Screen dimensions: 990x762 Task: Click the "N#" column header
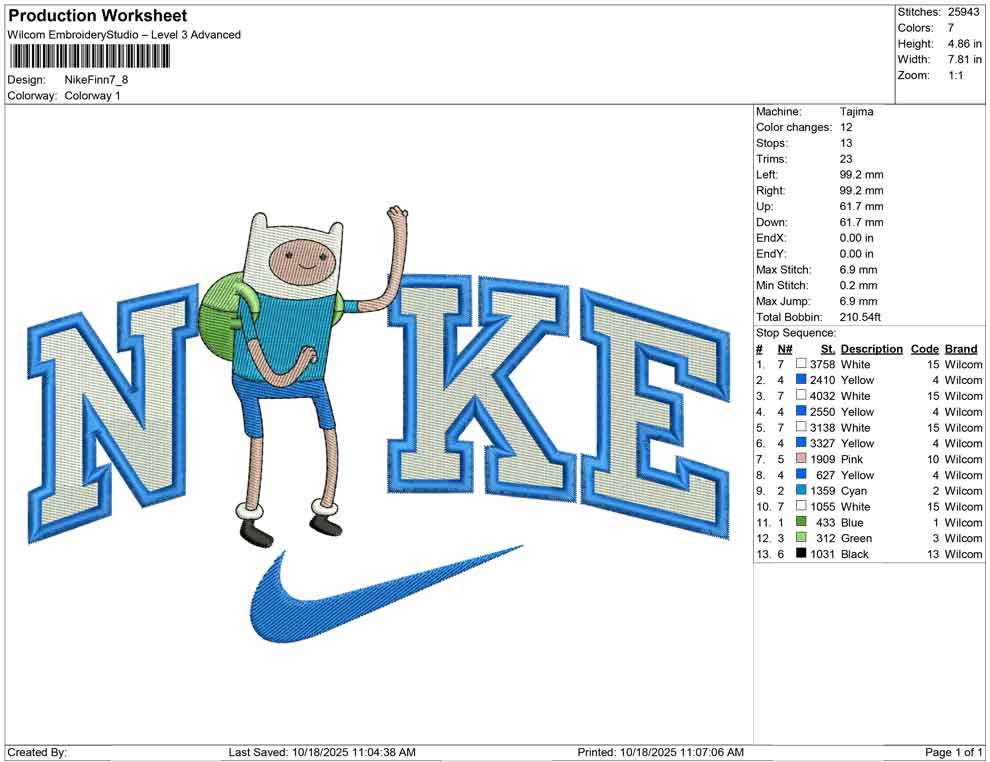click(785, 348)
